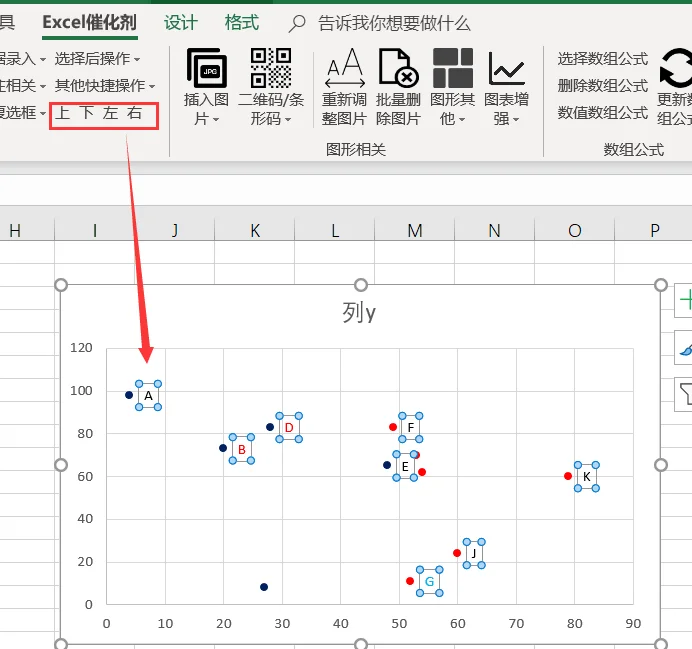
Task: Select column header K
Action: pyautogui.click(x=255, y=230)
